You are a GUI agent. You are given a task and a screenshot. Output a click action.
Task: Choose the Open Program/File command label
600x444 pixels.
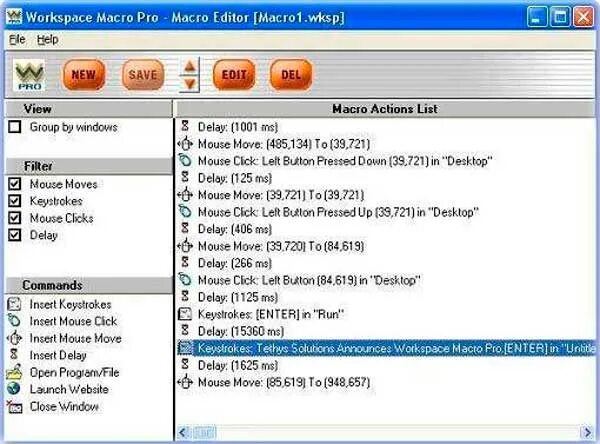[x=74, y=372]
